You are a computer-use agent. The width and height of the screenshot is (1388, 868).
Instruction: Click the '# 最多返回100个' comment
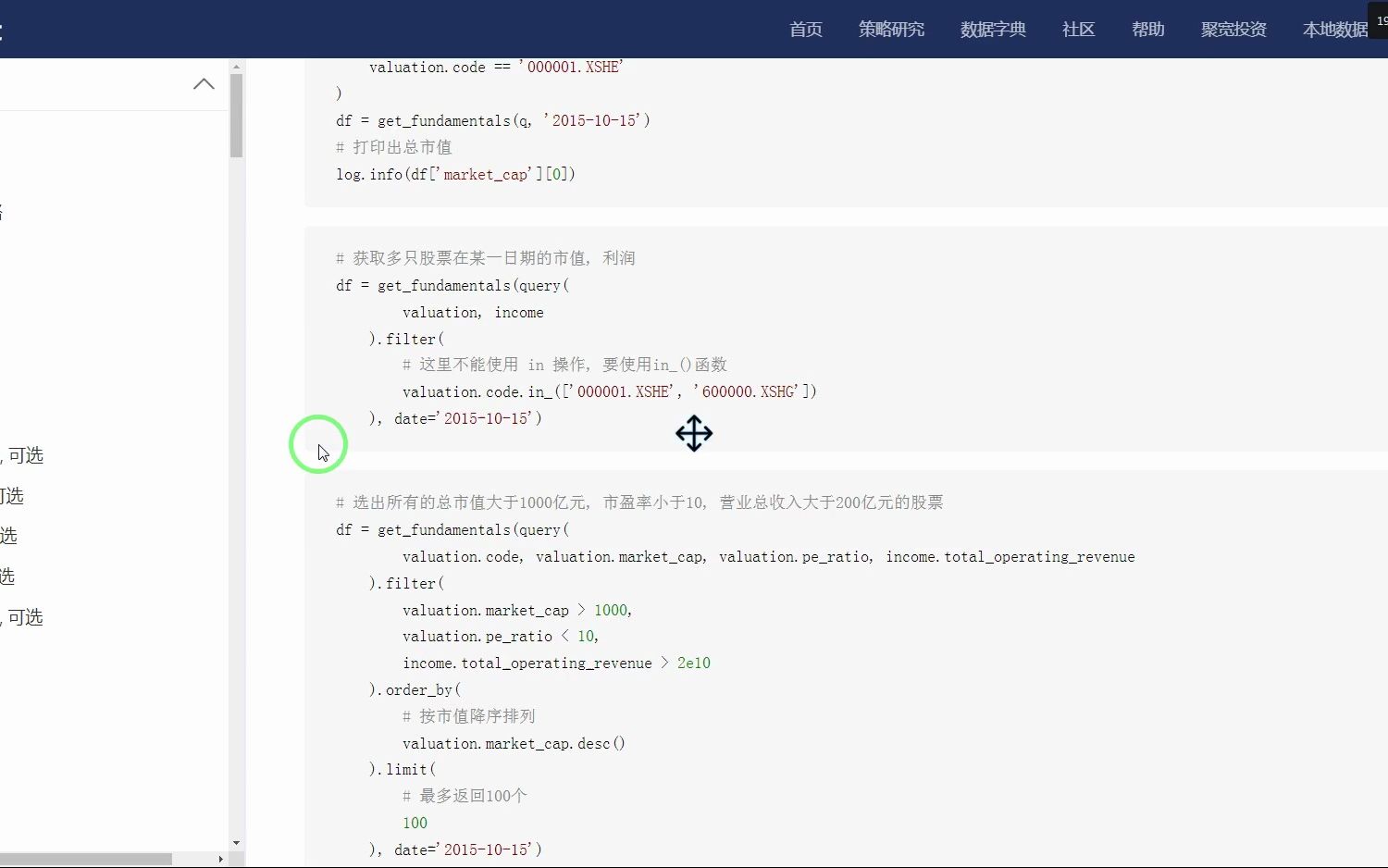tap(465, 796)
